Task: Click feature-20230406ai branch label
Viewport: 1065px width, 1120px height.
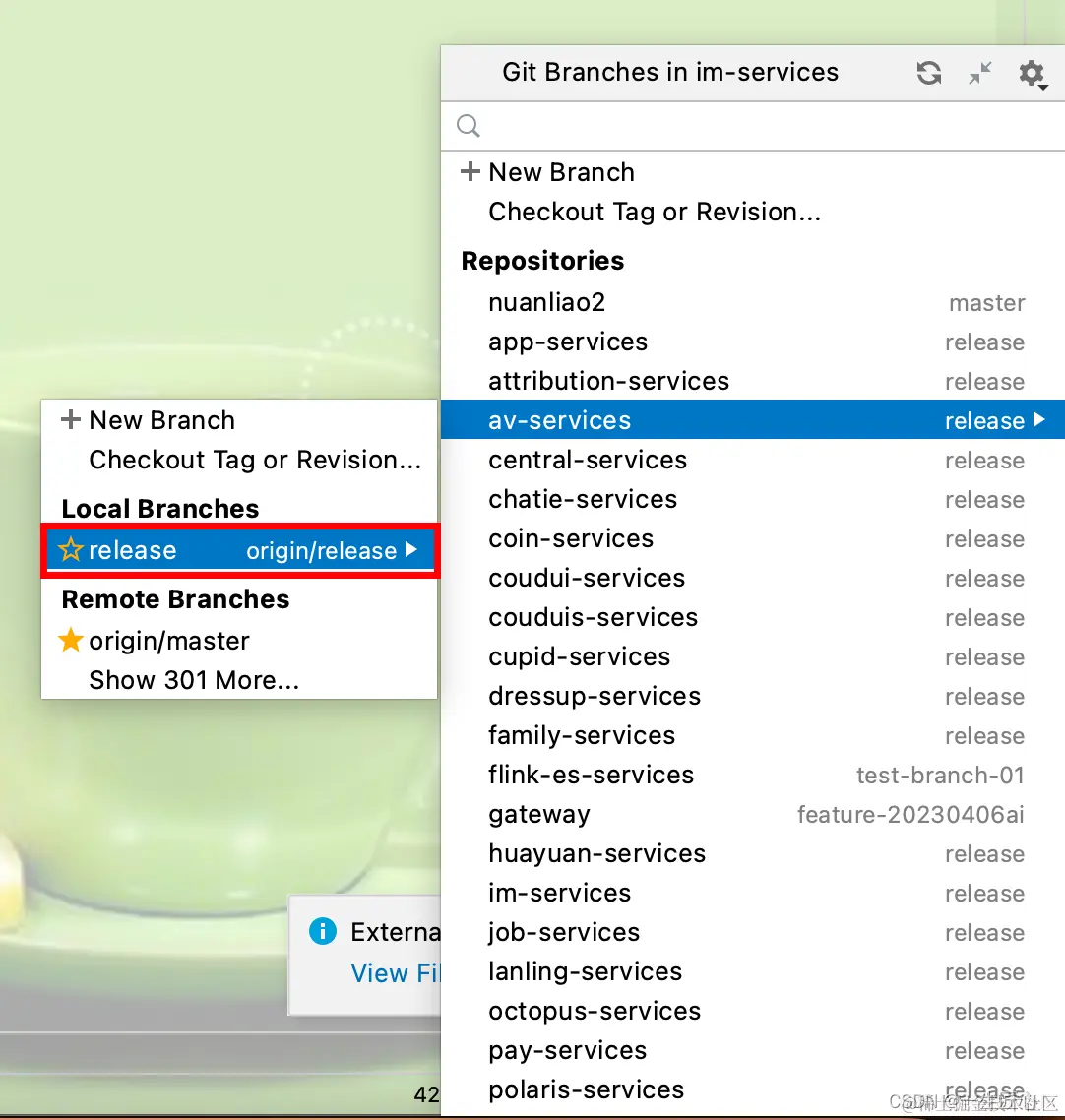Action: [x=910, y=814]
